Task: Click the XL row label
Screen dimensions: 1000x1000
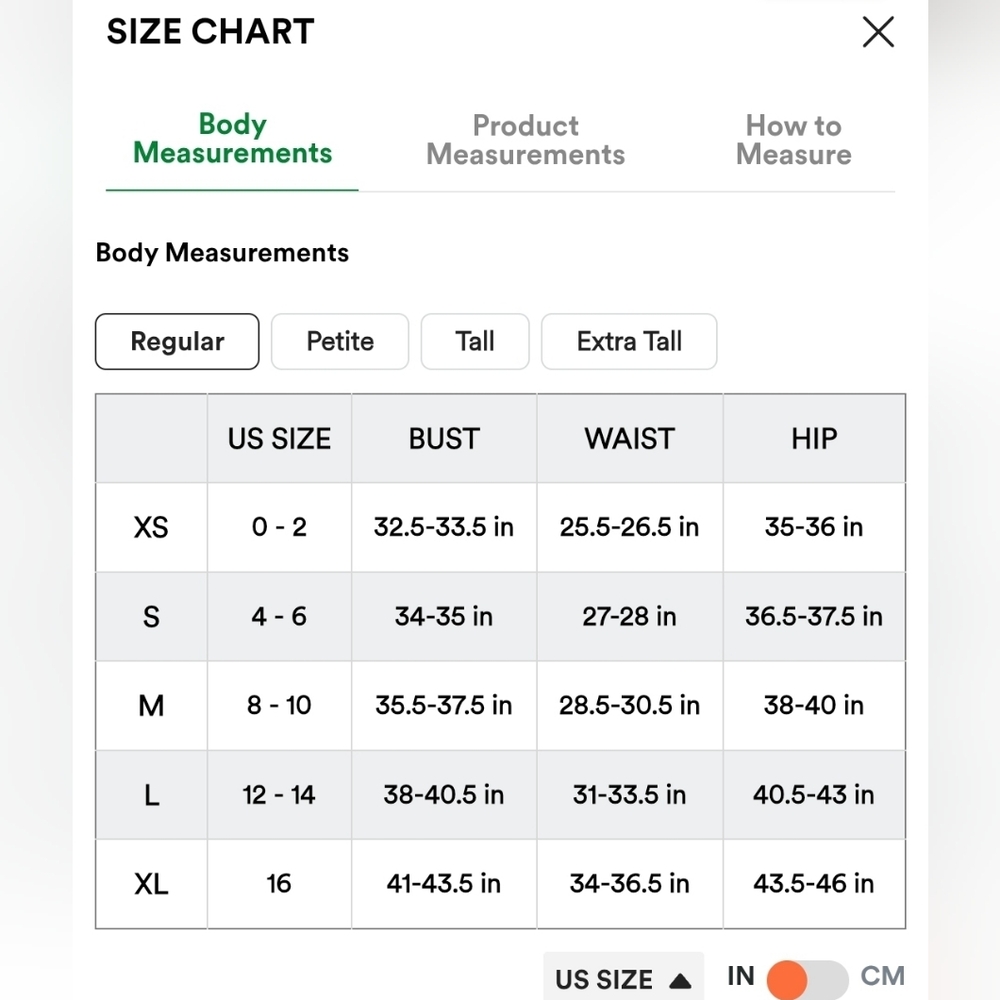Action: tap(151, 884)
